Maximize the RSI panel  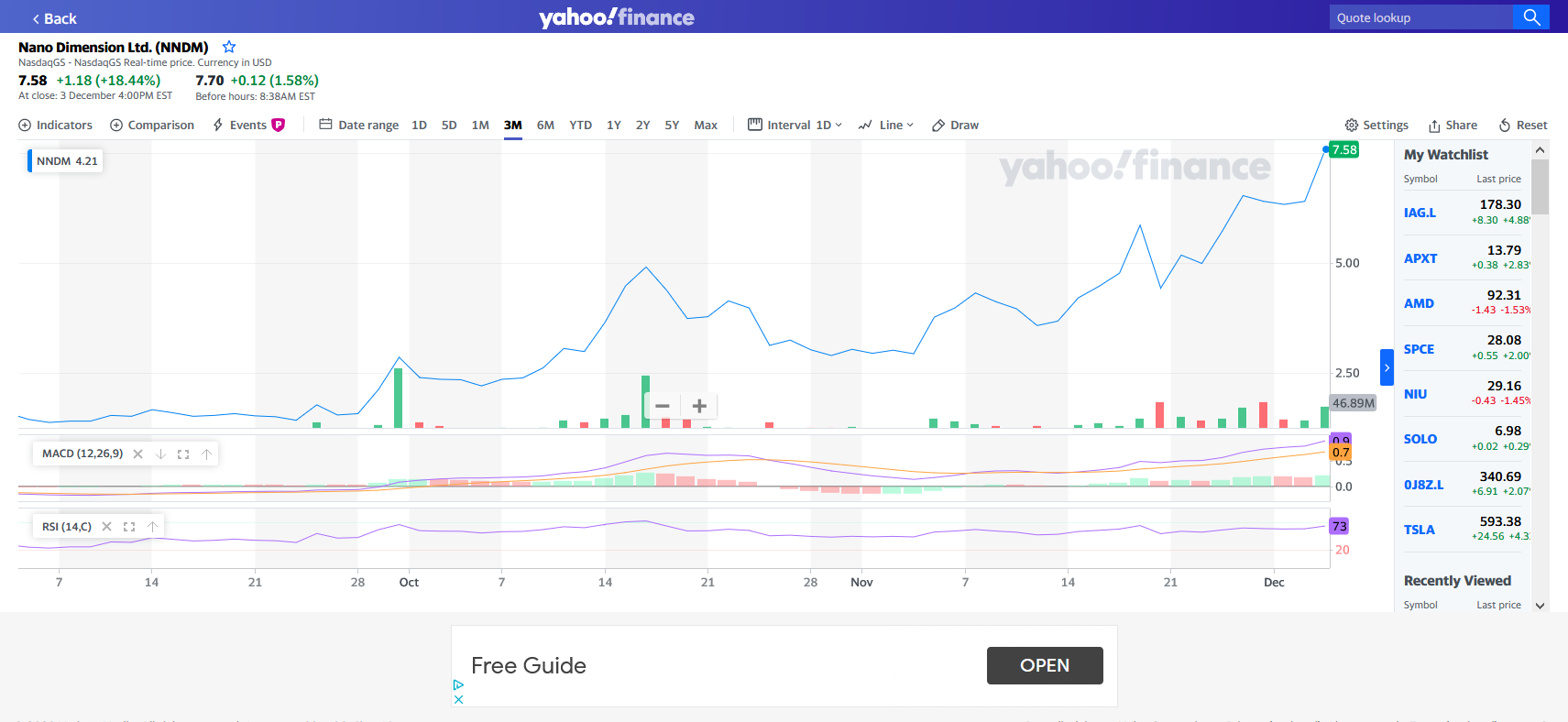[129, 527]
